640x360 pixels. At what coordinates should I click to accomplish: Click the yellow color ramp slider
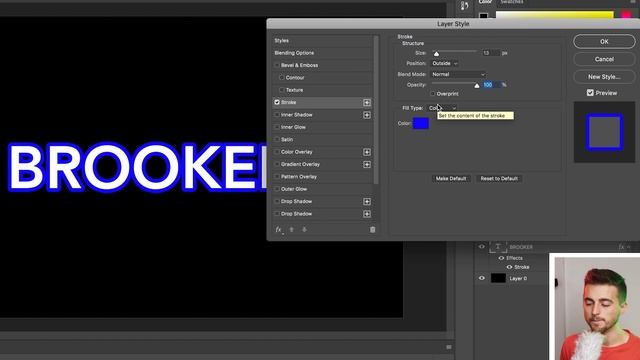coord(554,15)
